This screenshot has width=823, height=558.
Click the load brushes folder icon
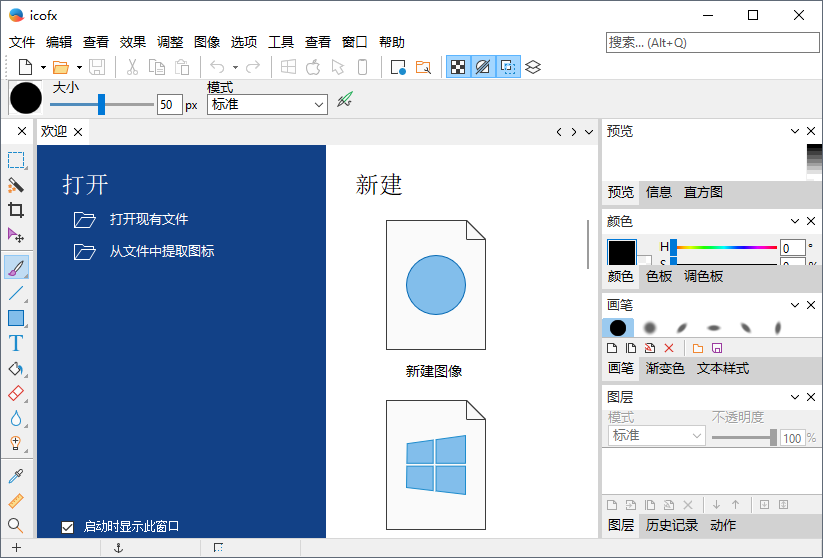pos(698,348)
